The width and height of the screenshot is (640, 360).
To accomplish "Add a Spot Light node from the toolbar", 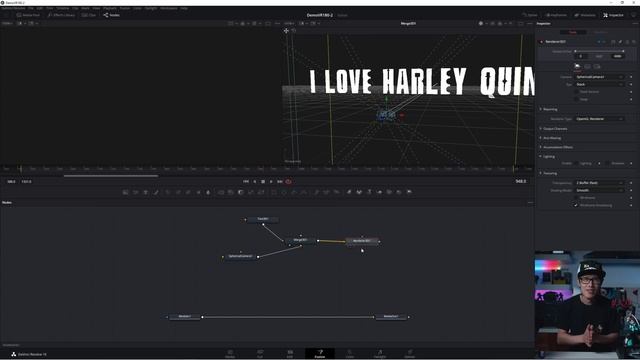I will pyautogui.click(x=399, y=192).
